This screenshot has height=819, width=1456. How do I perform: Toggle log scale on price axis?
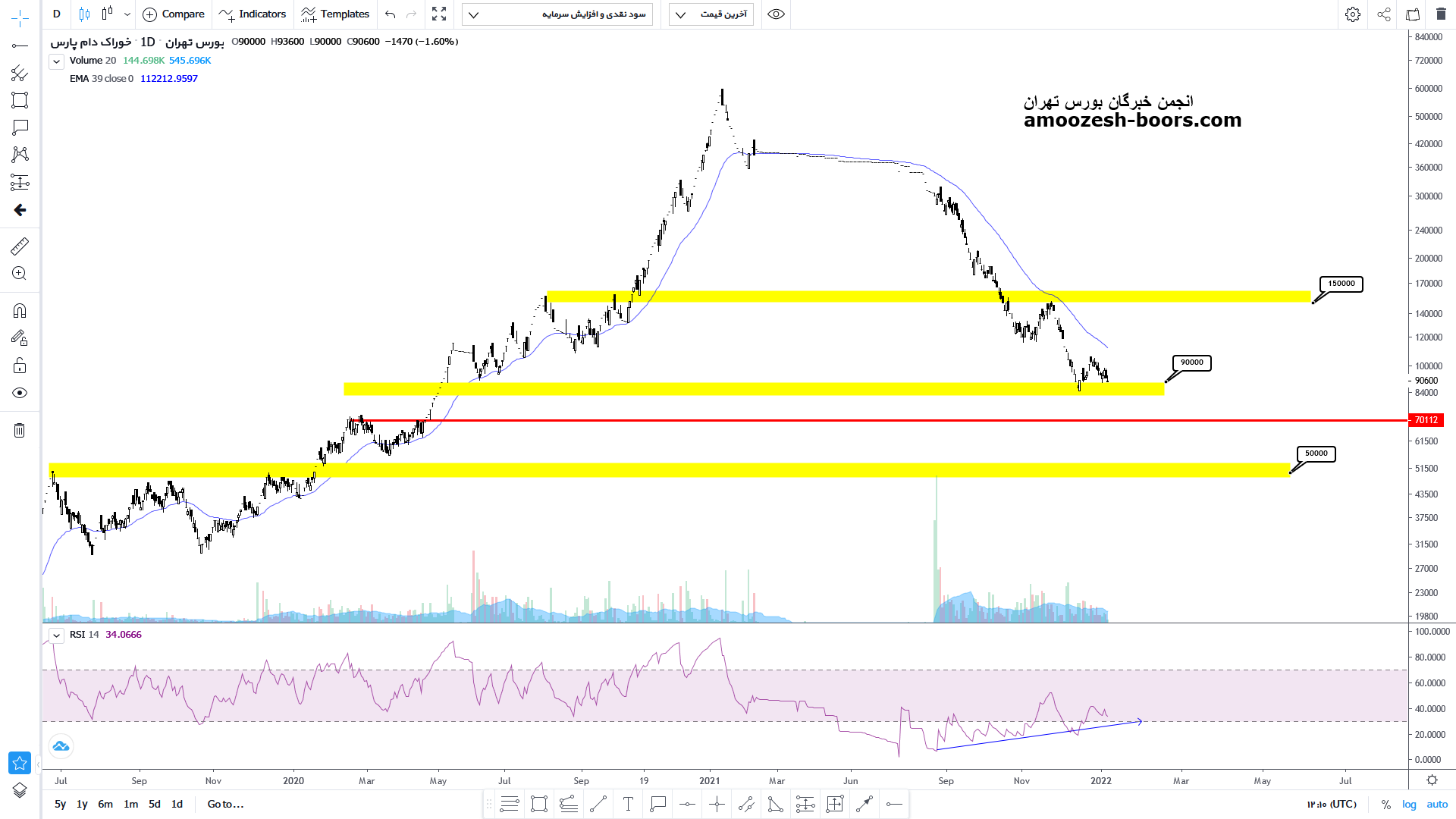1409,804
